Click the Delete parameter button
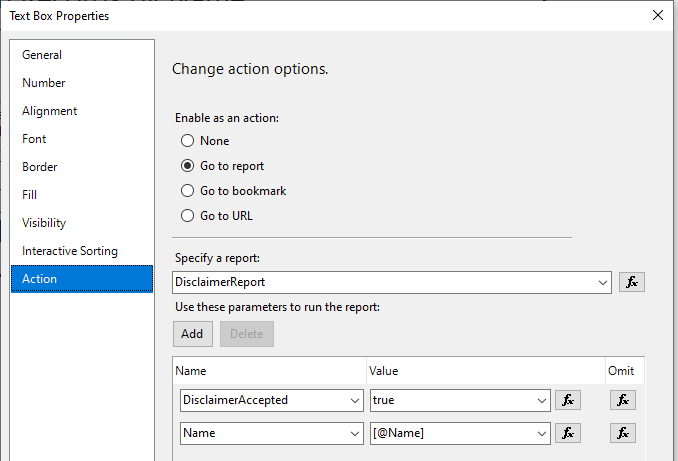This screenshot has height=461, width=678. point(247,334)
